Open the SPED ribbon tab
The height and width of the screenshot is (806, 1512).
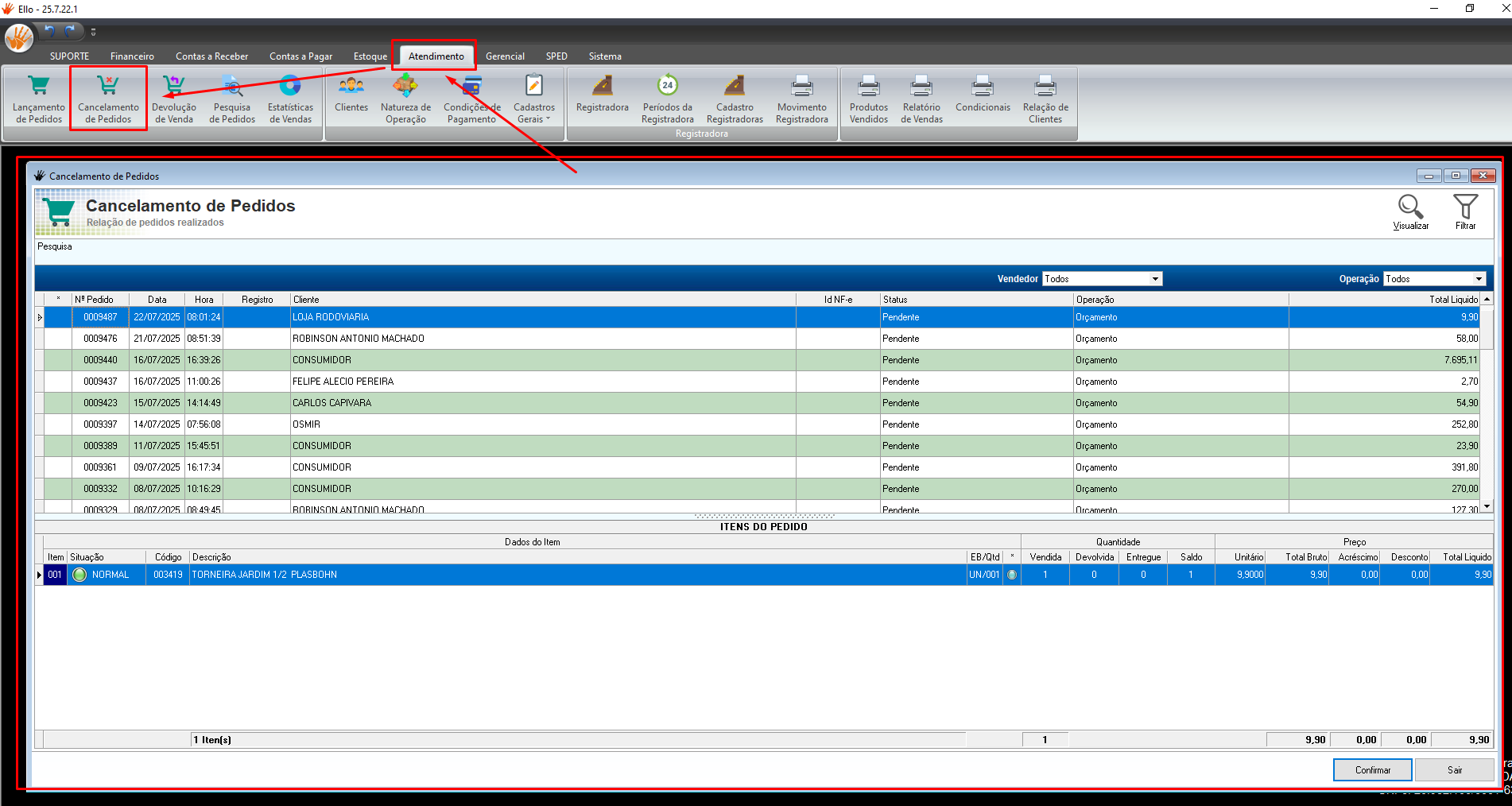point(556,56)
